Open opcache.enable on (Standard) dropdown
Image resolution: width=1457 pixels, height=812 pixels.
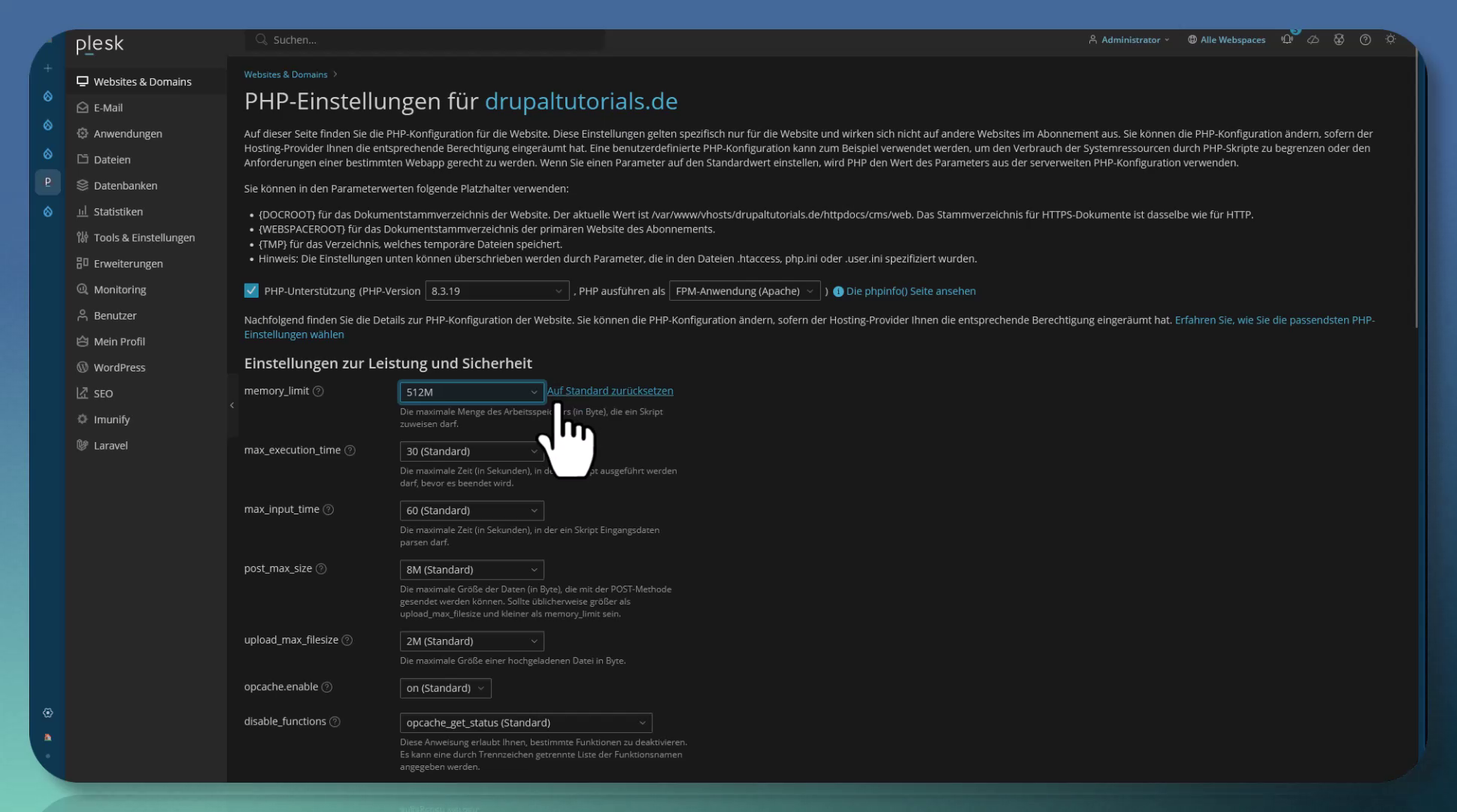pyautogui.click(x=445, y=689)
